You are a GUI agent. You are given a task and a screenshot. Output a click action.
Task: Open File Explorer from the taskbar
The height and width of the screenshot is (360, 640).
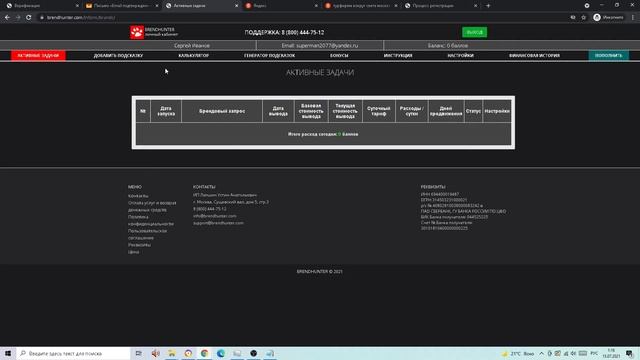[x=172, y=353]
